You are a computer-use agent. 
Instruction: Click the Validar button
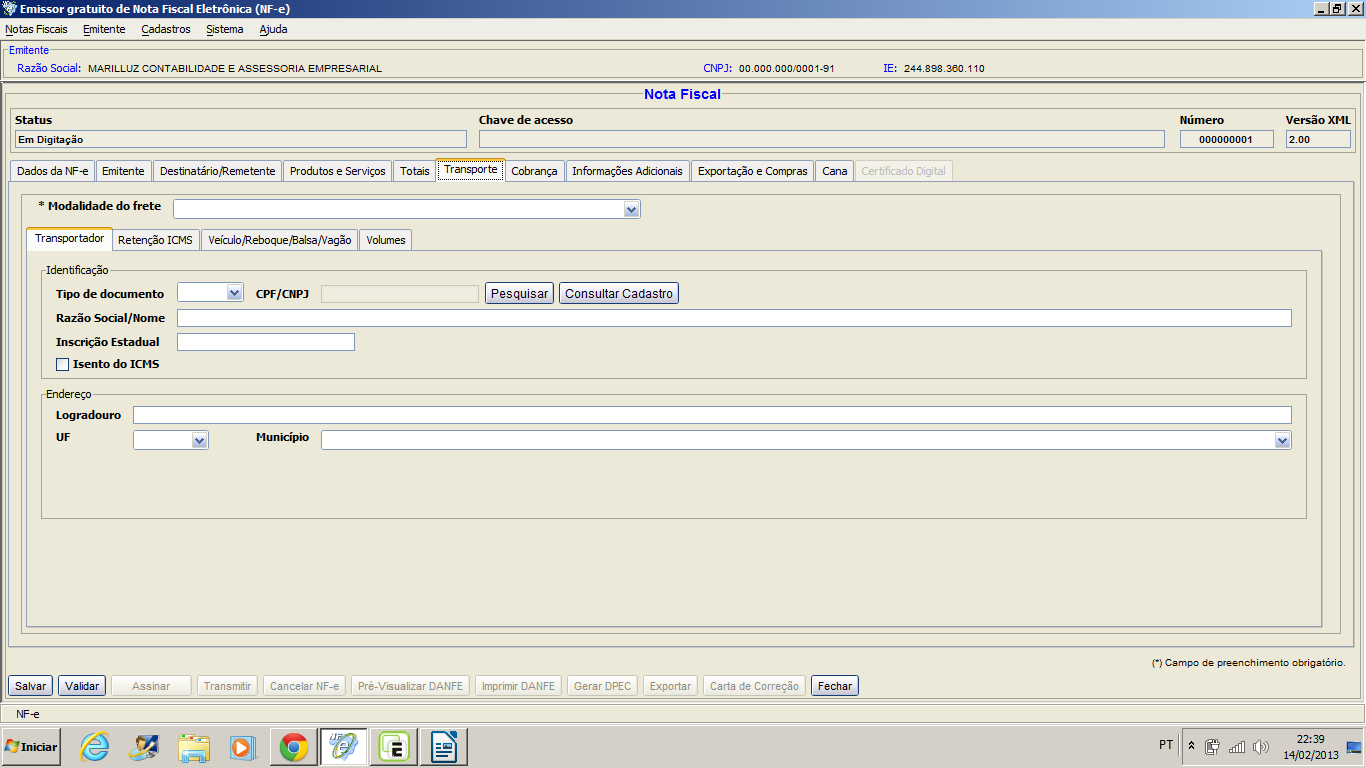coord(82,686)
